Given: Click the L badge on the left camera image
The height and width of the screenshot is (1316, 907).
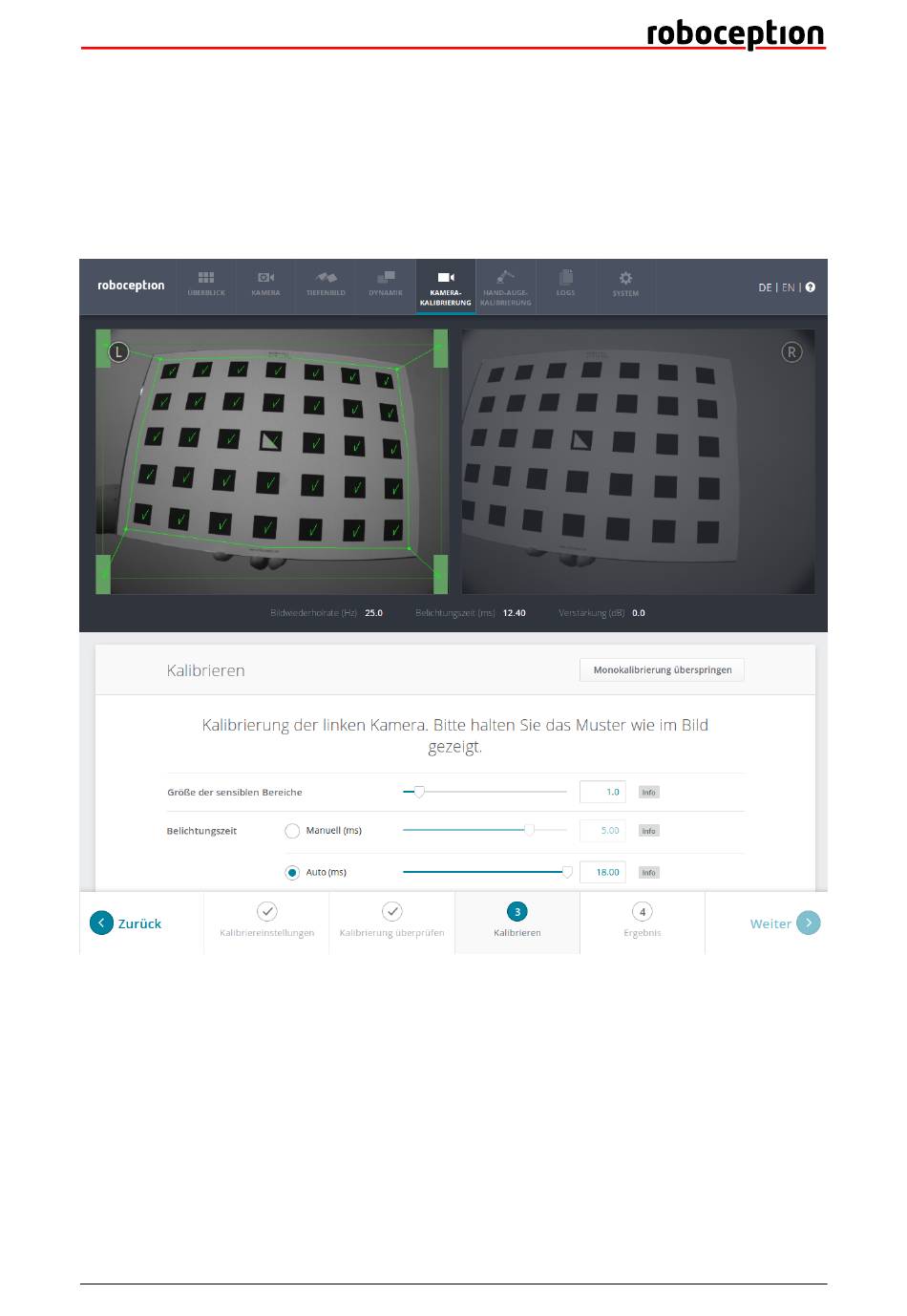Looking at the screenshot, I should click(x=118, y=352).
